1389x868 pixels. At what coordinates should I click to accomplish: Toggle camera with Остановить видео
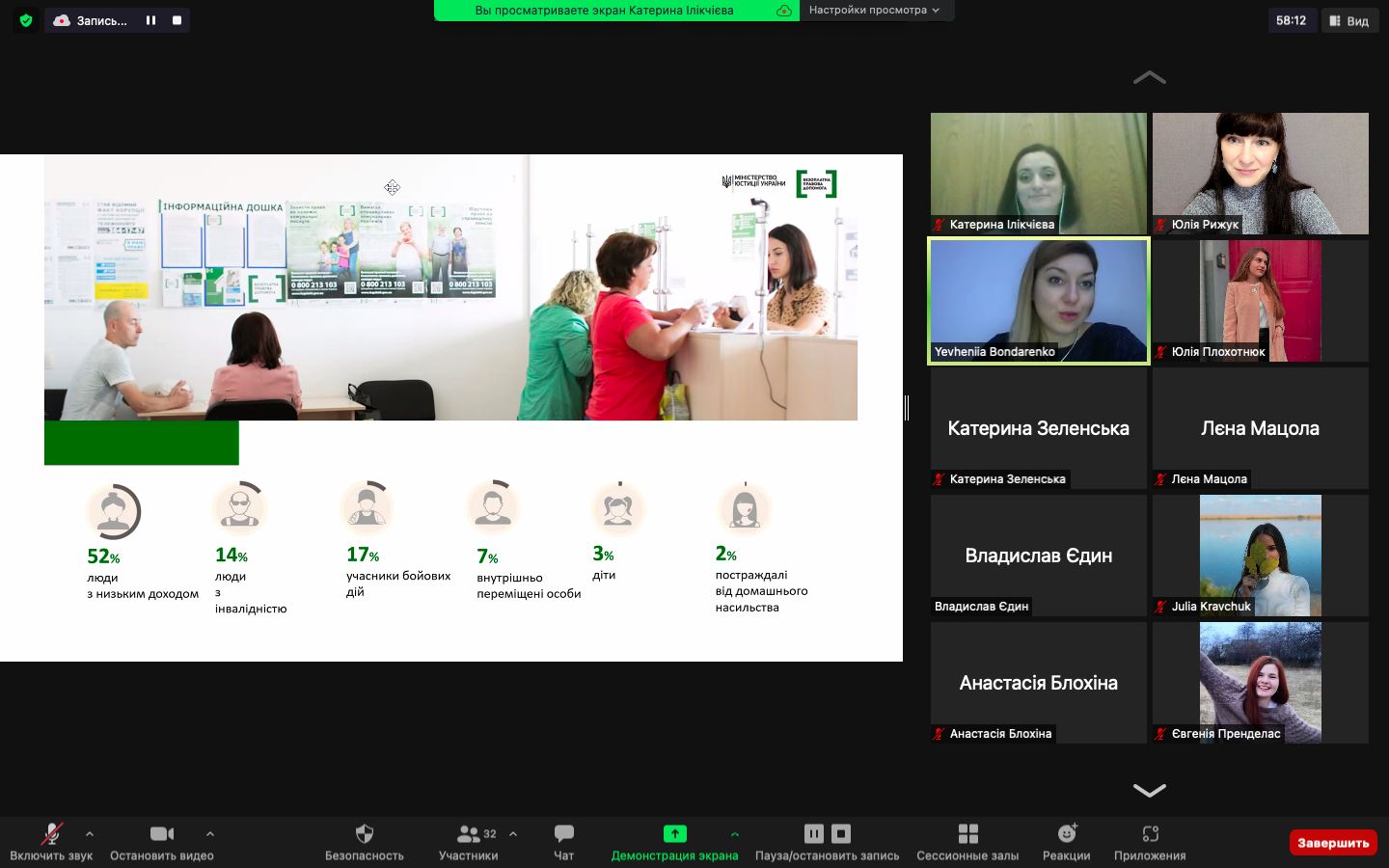click(x=161, y=834)
